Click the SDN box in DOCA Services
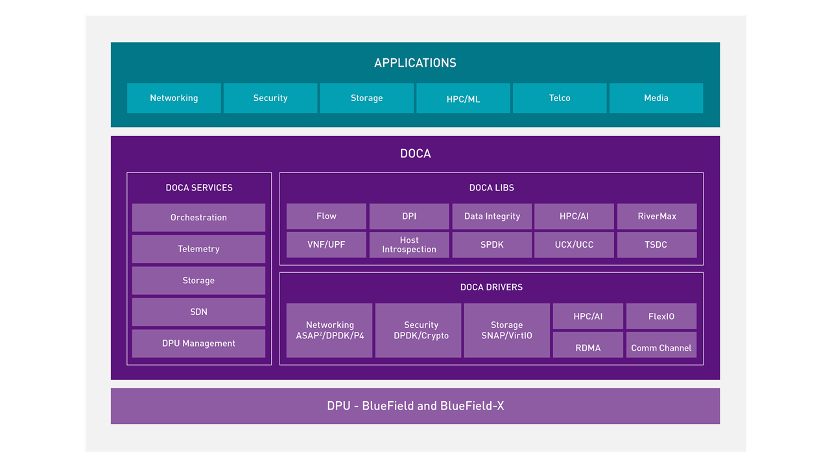Image resolution: width=830 pixels, height=466 pixels. pyautogui.click(x=198, y=312)
